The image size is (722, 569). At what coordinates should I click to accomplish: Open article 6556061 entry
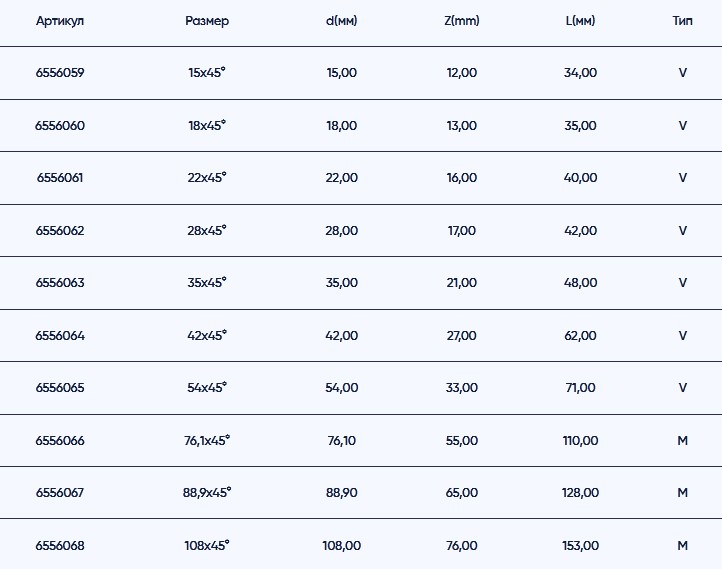tap(60, 178)
